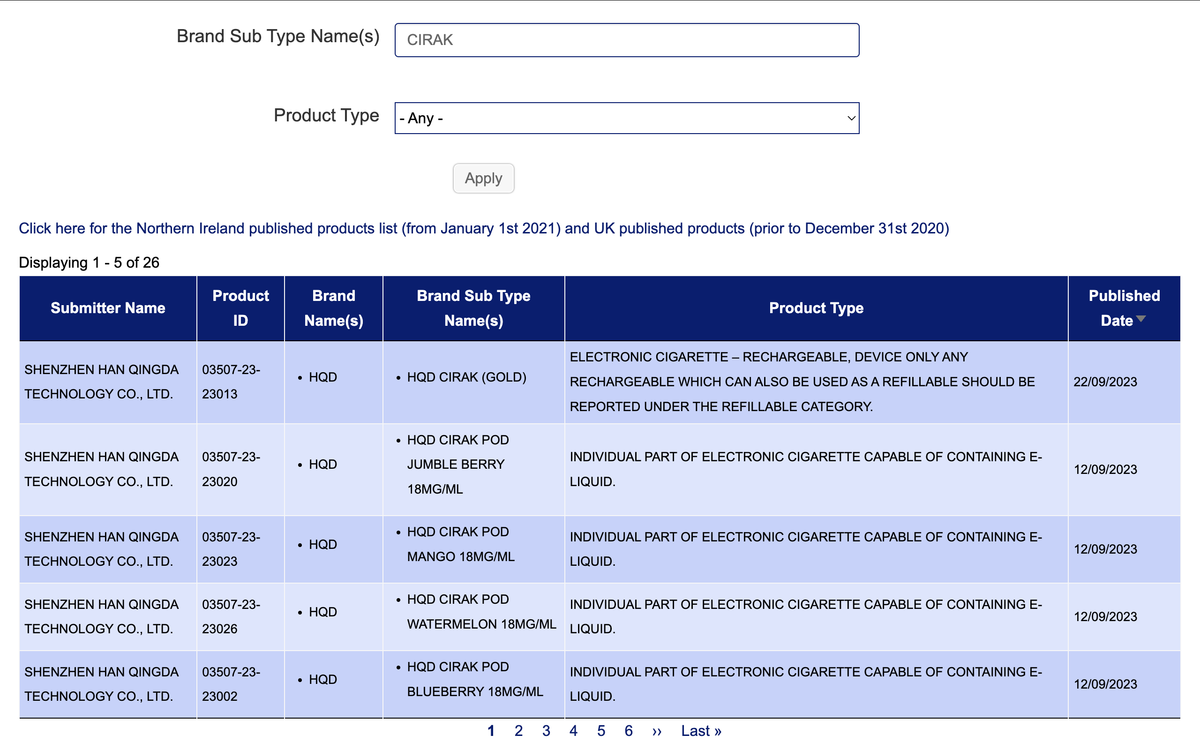The height and width of the screenshot is (750, 1200).
Task: Click the Apply button
Action: point(484,178)
